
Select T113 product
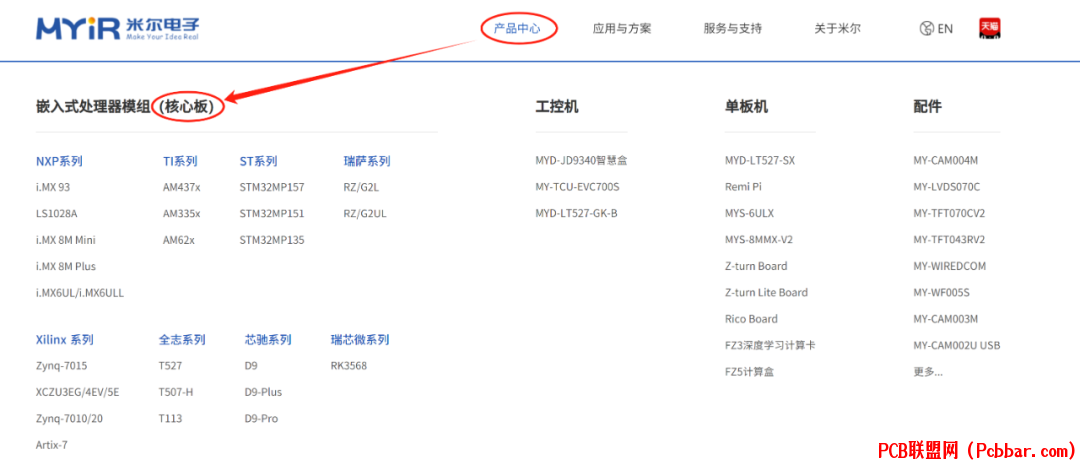click(x=170, y=418)
